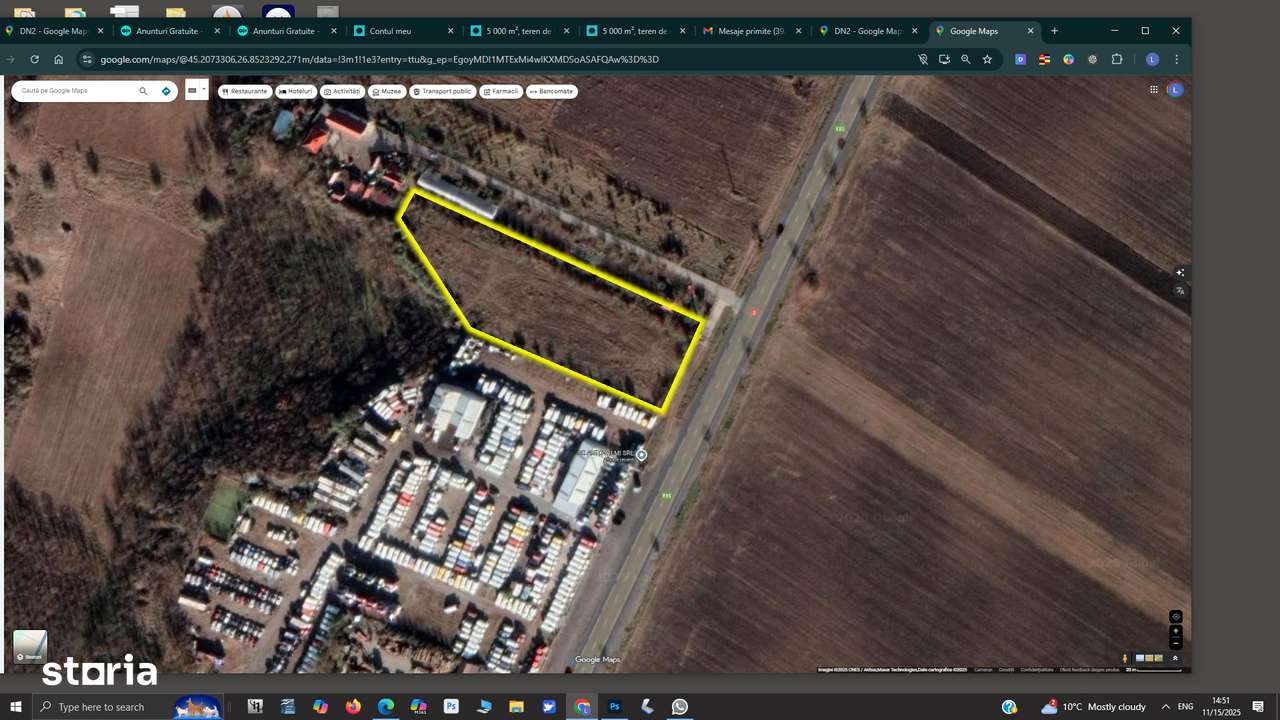The width and height of the screenshot is (1280, 720).
Task: Filter map by Muzee
Action: click(x=386, y=91)
